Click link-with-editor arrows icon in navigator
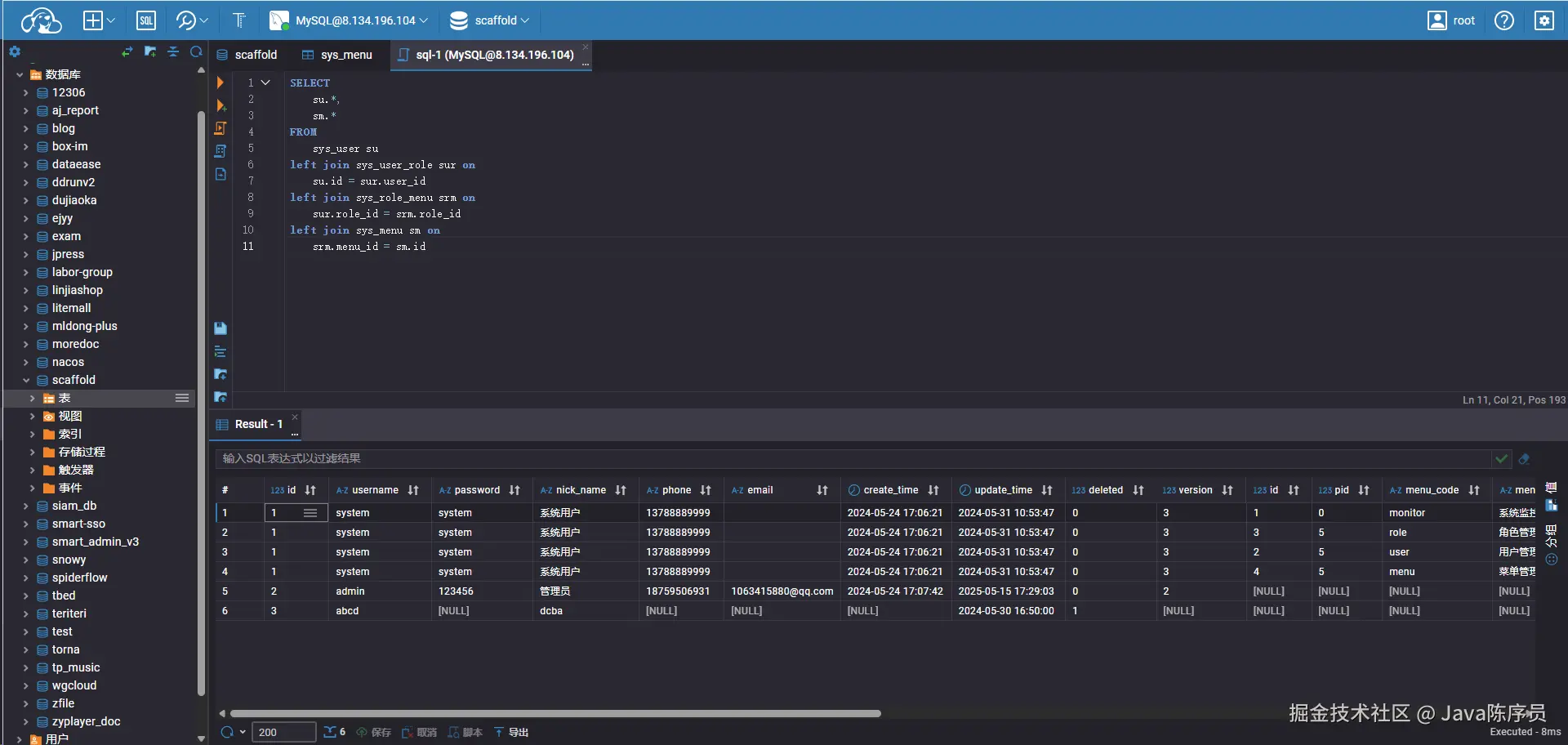Image resolution: width=1568 pixels, height=745 pixels. [127, 52]
